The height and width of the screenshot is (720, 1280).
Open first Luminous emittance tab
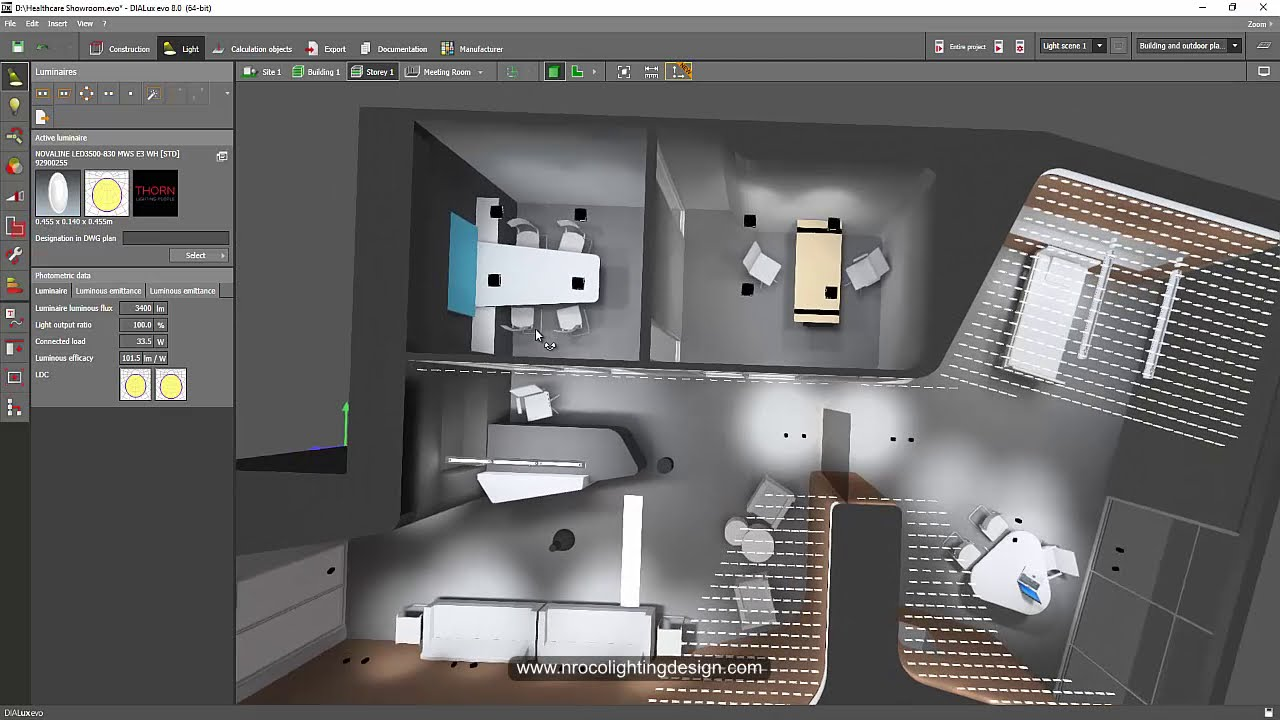point(108,291)
